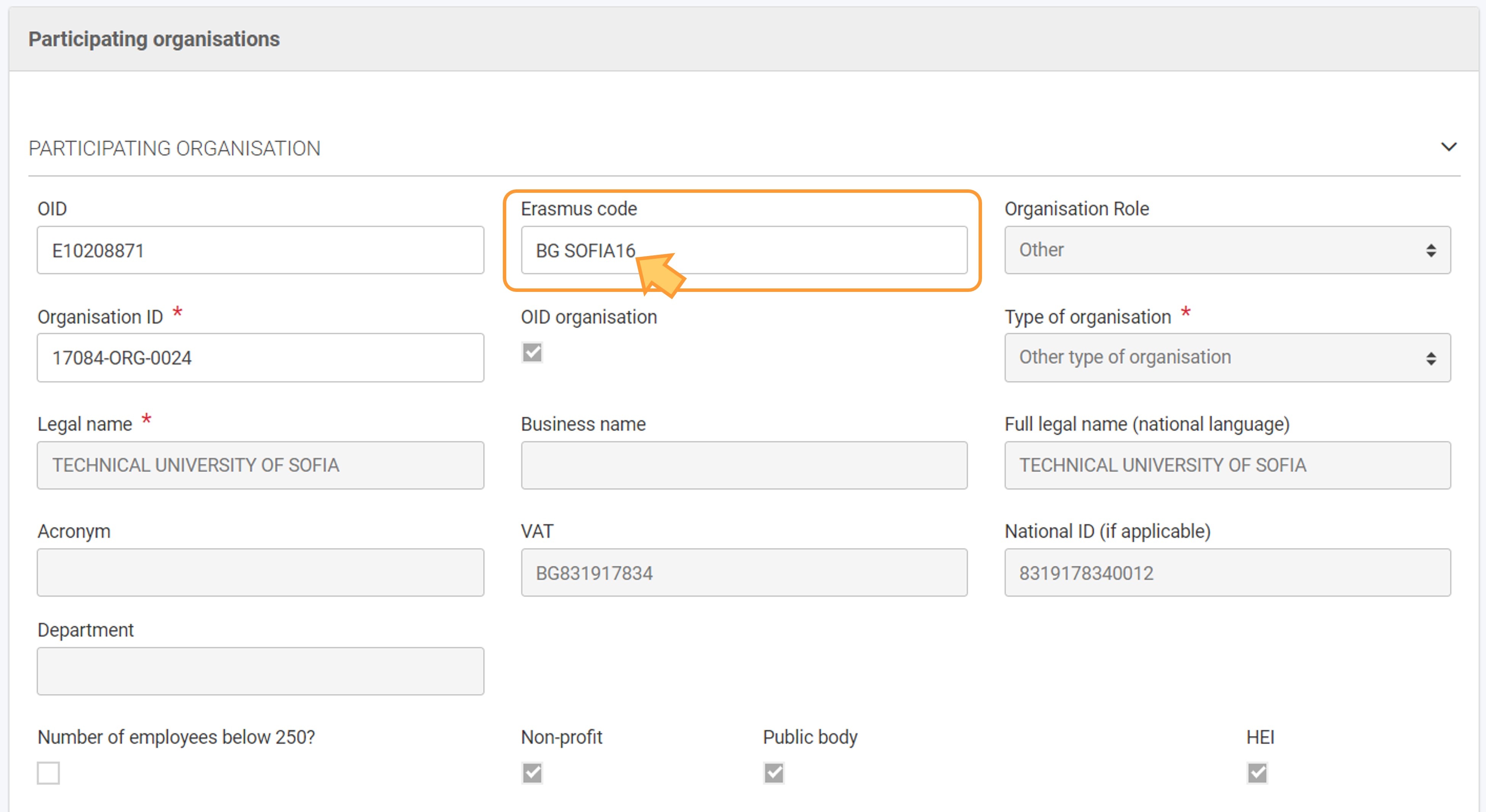Collapse the PARTICIPATING ORGANISATION section chevron

click(x=1449, y=147)
